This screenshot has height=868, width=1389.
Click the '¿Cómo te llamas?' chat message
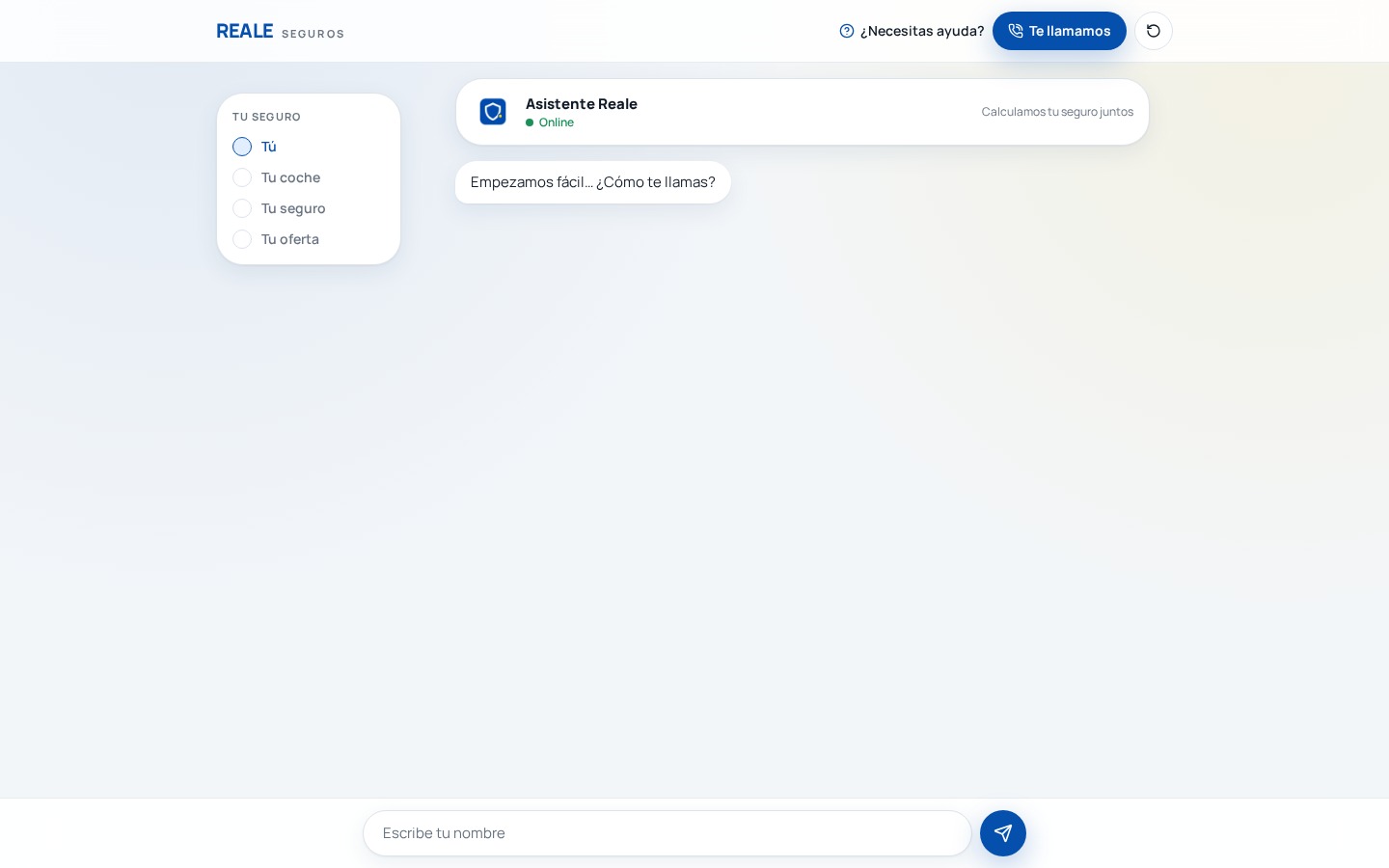coord(593,182)
